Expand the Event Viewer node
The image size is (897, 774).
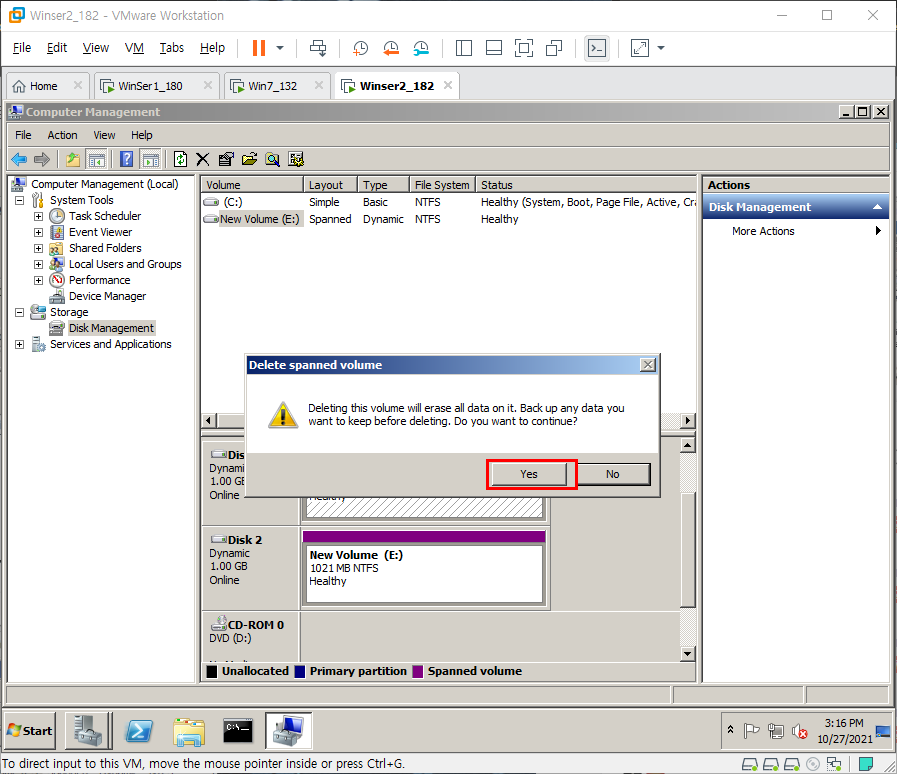[38, 232]
